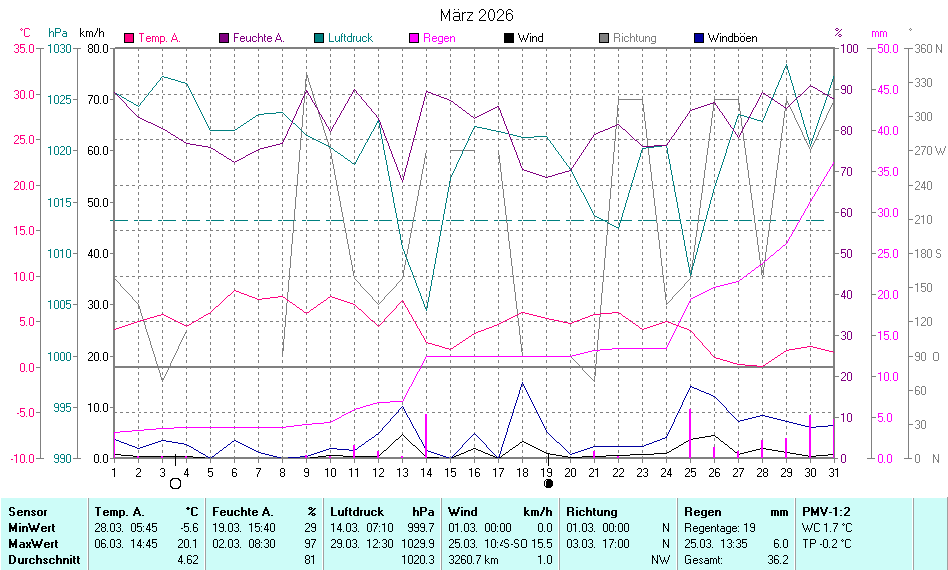Select the 'Sensor' header in the table
Viewport: 948px width, 570px height.
tap(27, 512)
